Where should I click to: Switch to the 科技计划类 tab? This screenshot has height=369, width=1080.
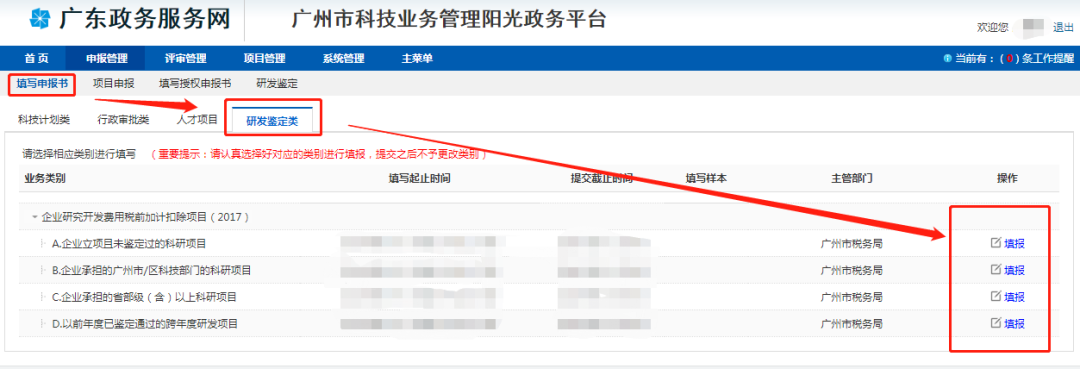[x=44, y=119]
